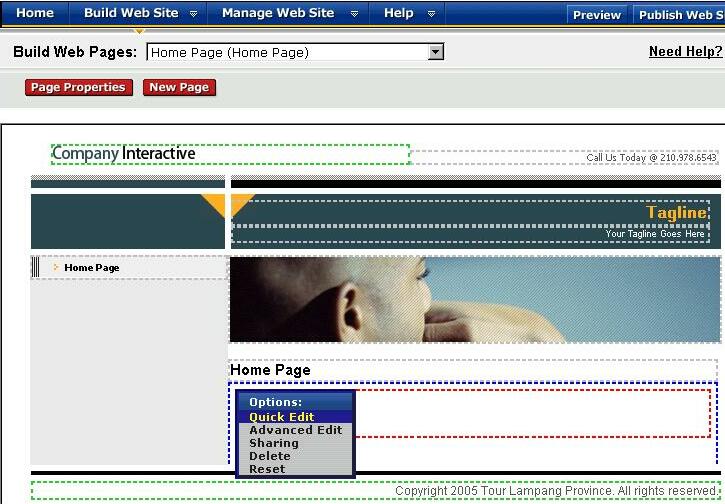The height and width of the screenshot is (504, 725).
Task: Select the Home Page title block
Action: pos(473,370)
